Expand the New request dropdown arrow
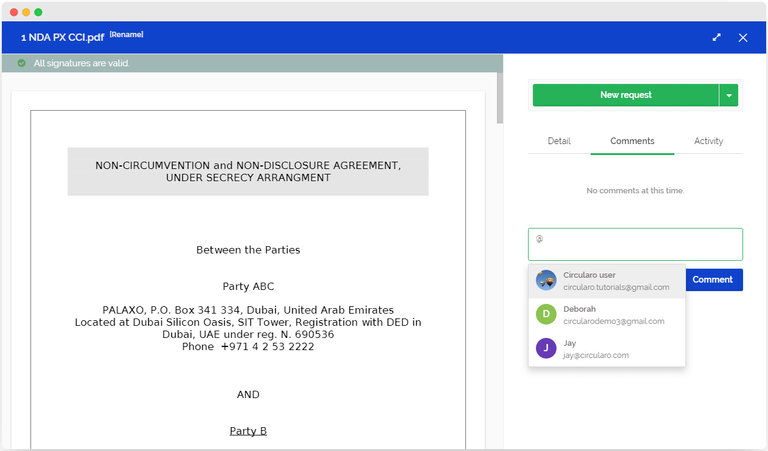Screen dimensions: 768x451 tap(730, 95)
